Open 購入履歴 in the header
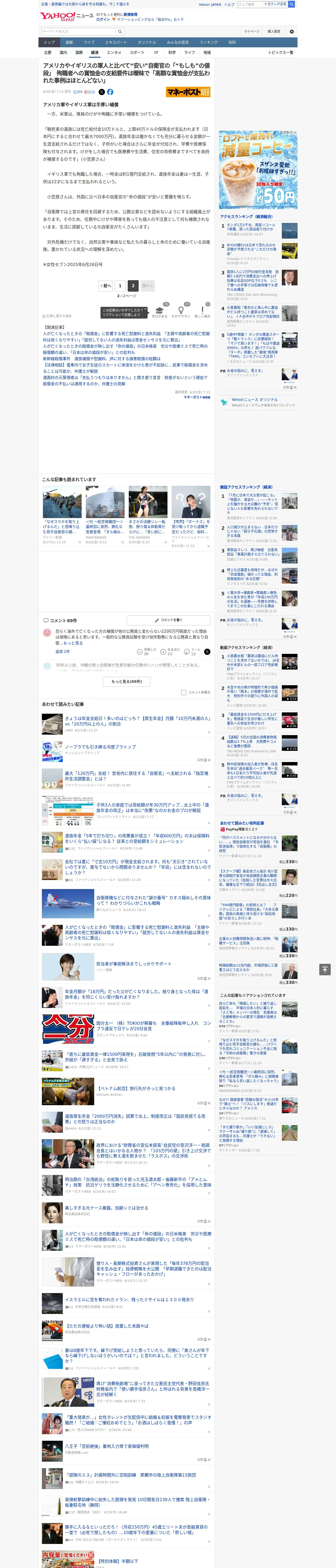This screenshot has width=336, height=1568. coord(274,31)
